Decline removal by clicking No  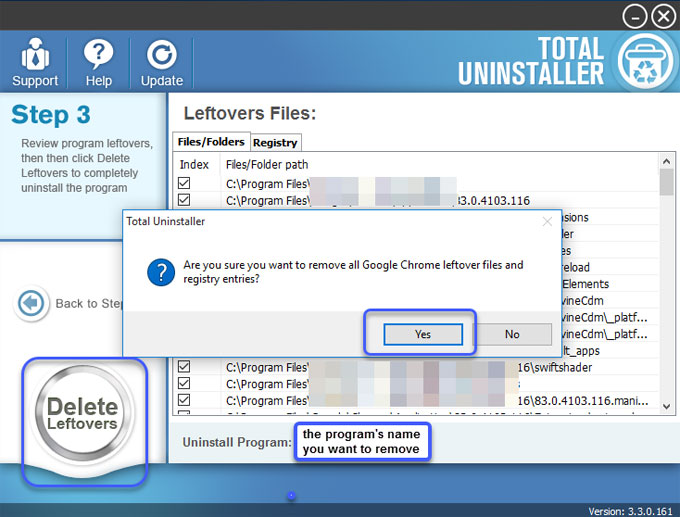512,334
